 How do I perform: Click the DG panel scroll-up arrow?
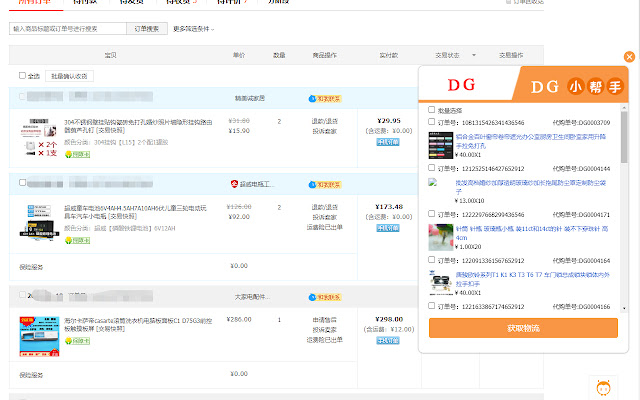[624, 108]
